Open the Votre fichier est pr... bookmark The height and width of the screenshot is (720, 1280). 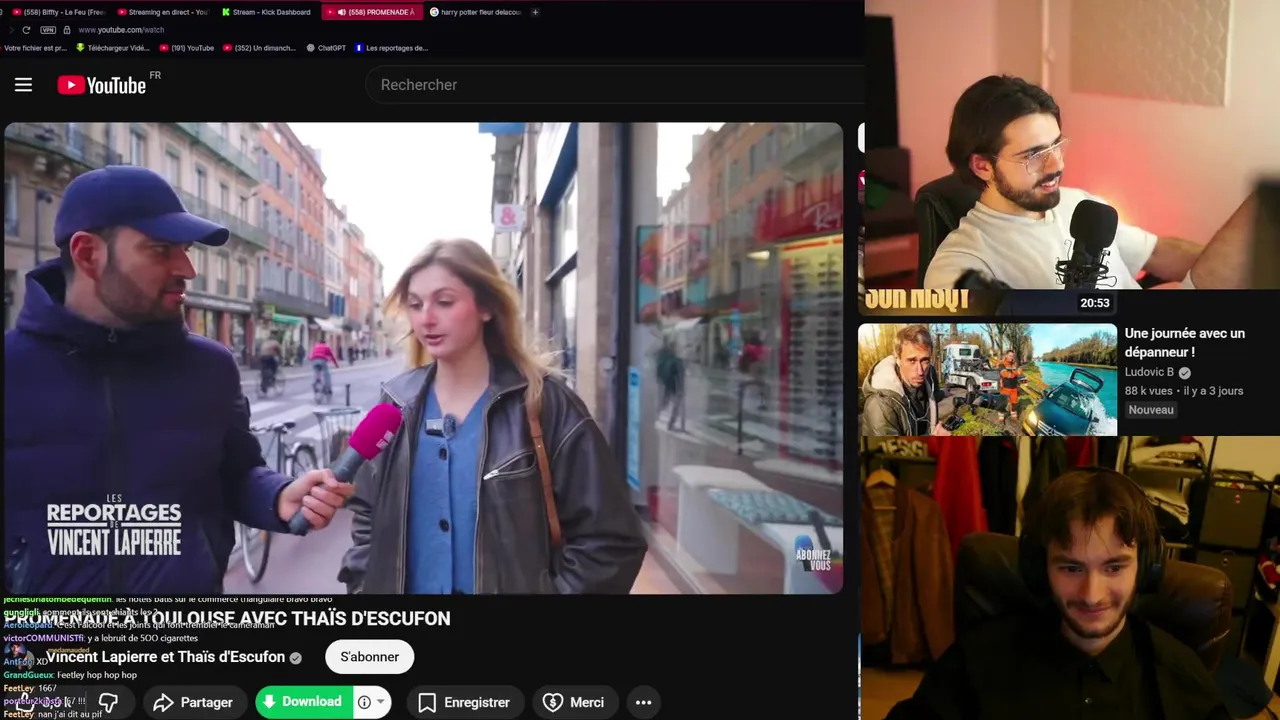(33, 48)
